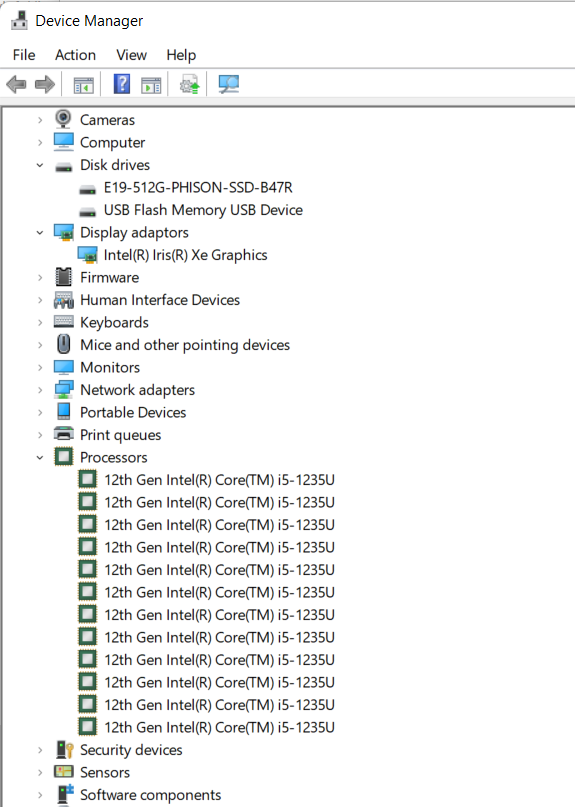Click the Back arrow toolbar icon

(x=16, y=84)
